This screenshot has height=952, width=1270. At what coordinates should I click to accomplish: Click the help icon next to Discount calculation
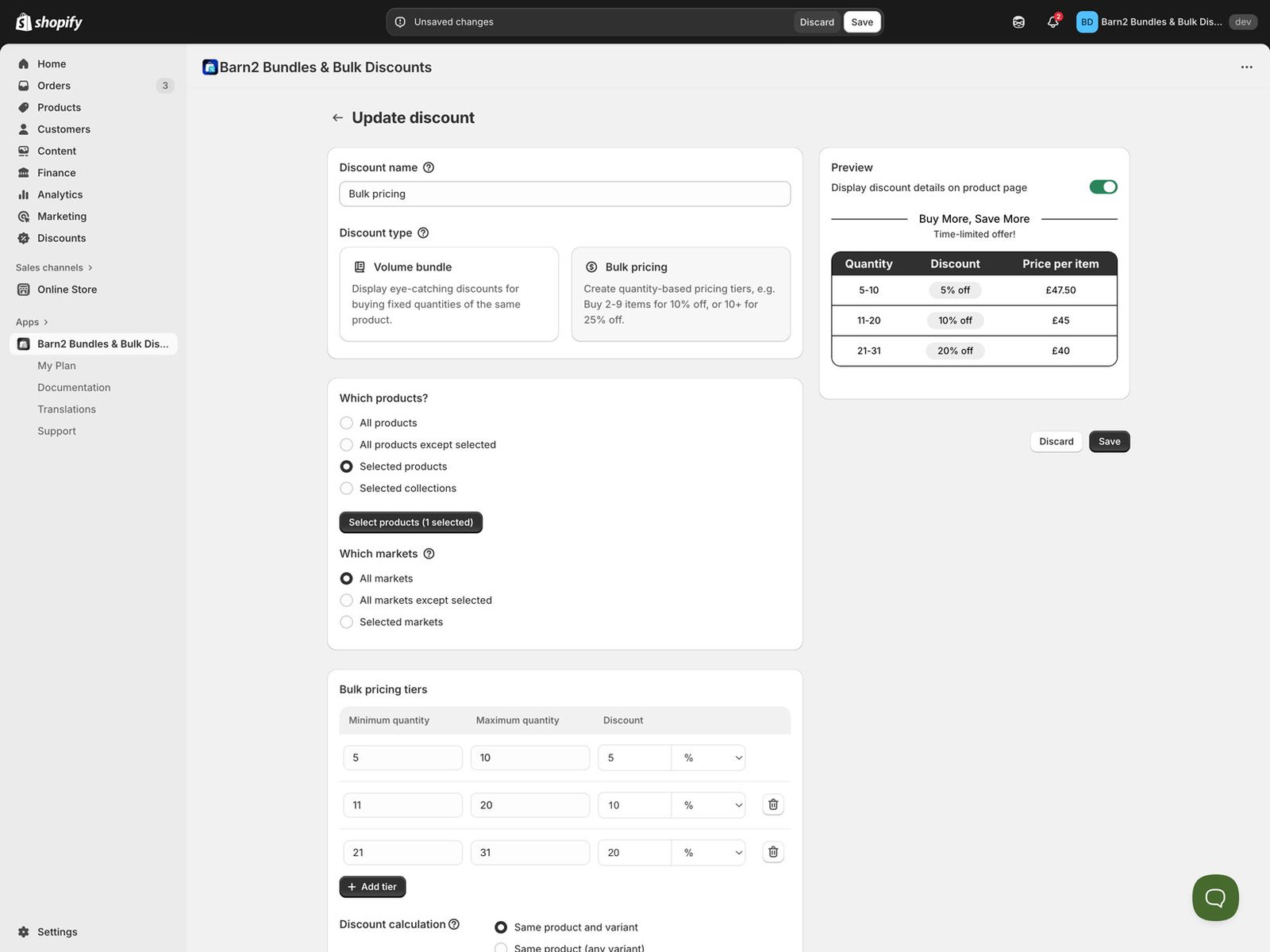tap(454, 924)
